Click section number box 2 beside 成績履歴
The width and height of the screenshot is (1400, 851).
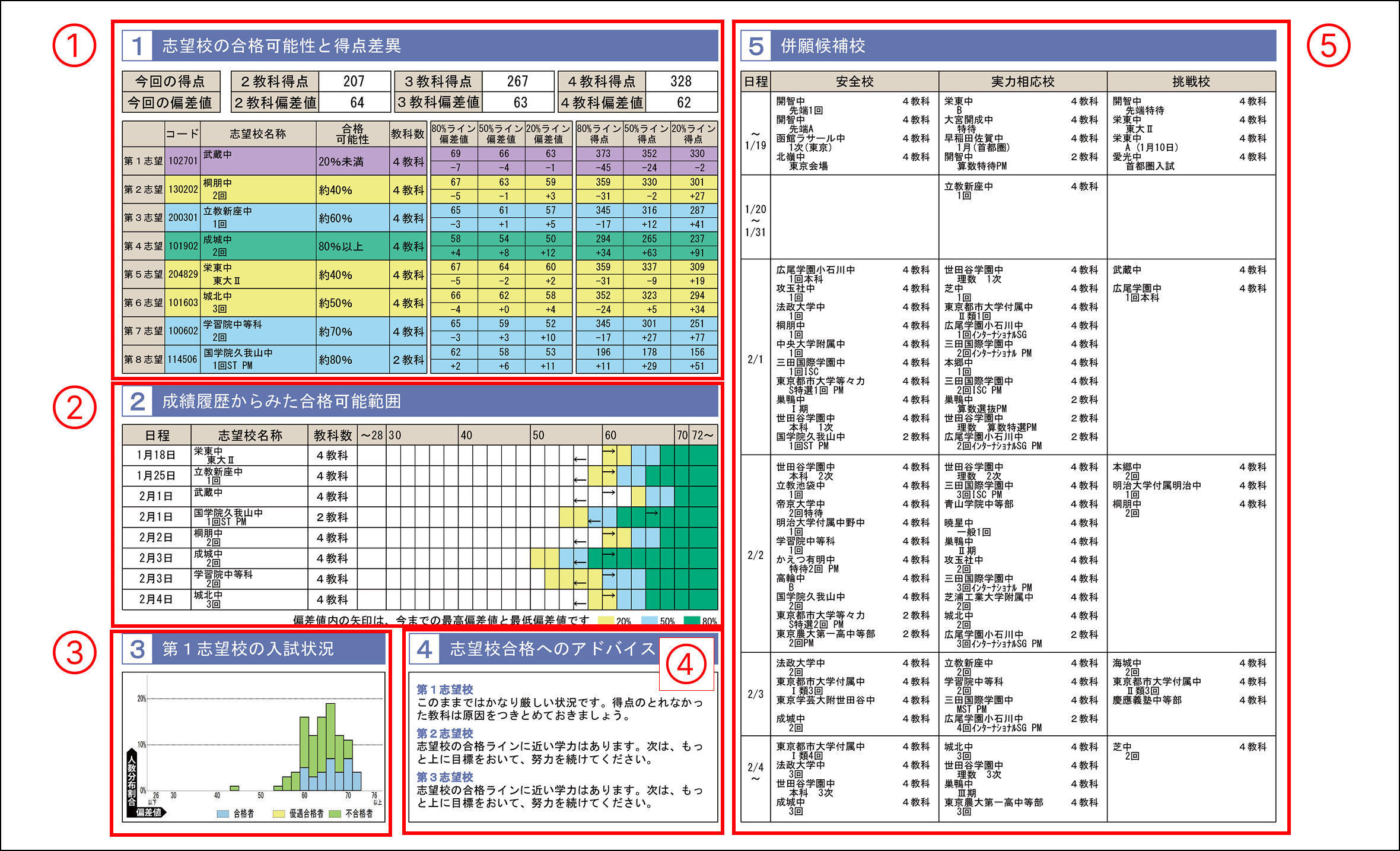pyautogui.click(x=137, y=401)
